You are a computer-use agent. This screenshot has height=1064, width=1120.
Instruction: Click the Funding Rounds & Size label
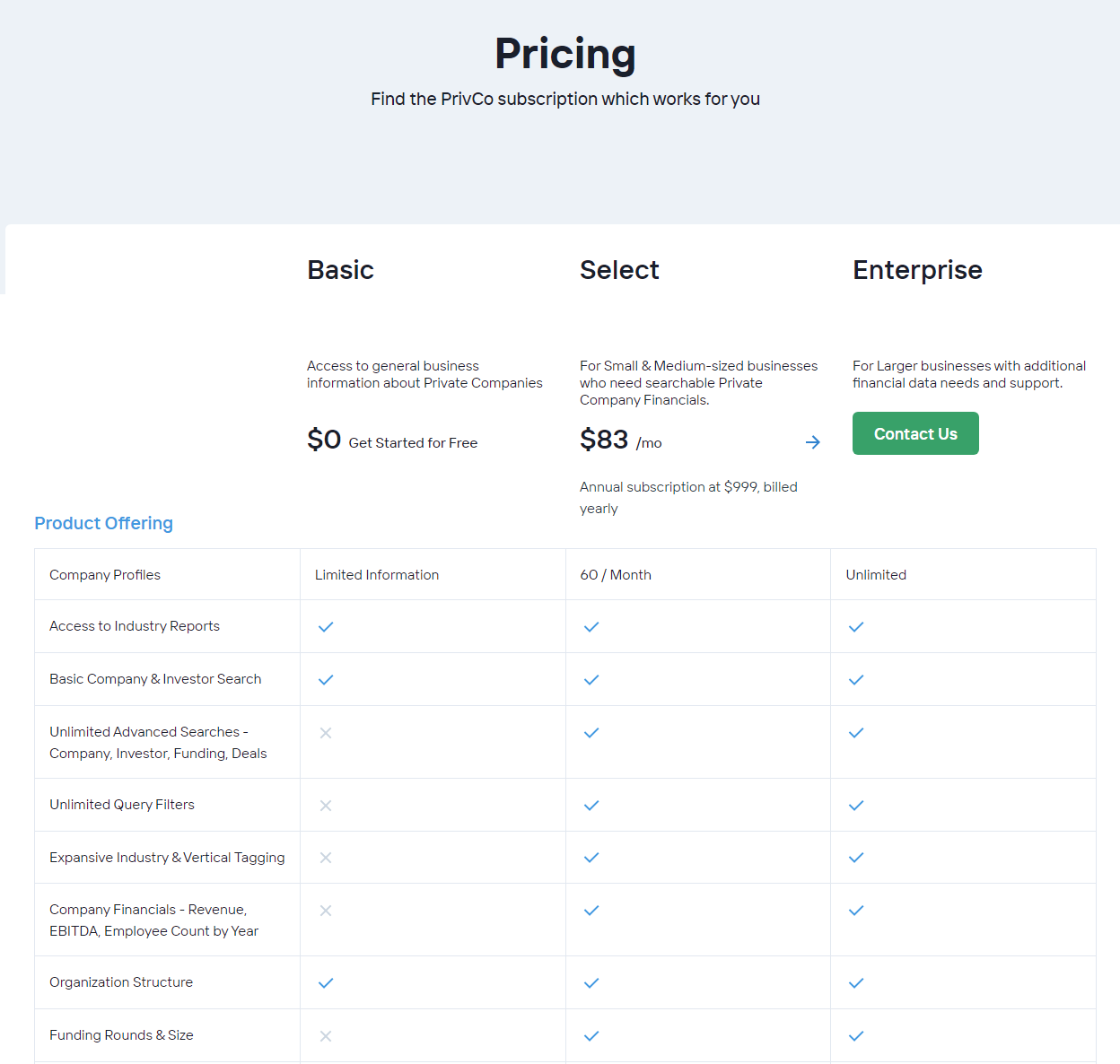click(x=121, y=1035)
